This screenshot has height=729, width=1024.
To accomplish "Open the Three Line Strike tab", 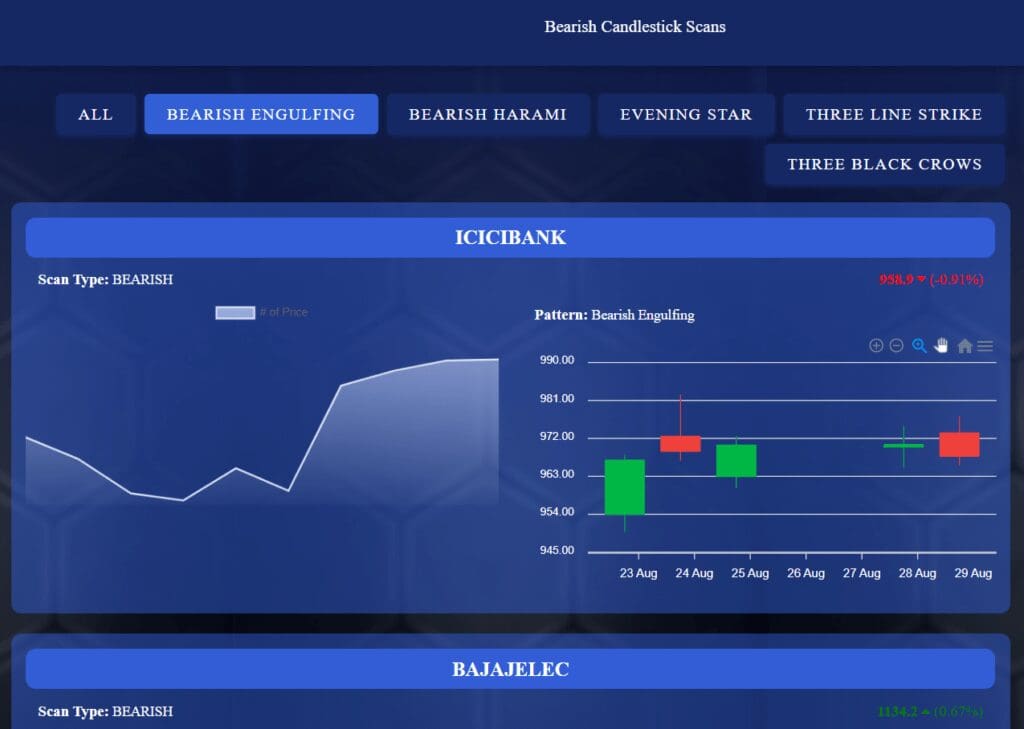I will pos(893,114).
